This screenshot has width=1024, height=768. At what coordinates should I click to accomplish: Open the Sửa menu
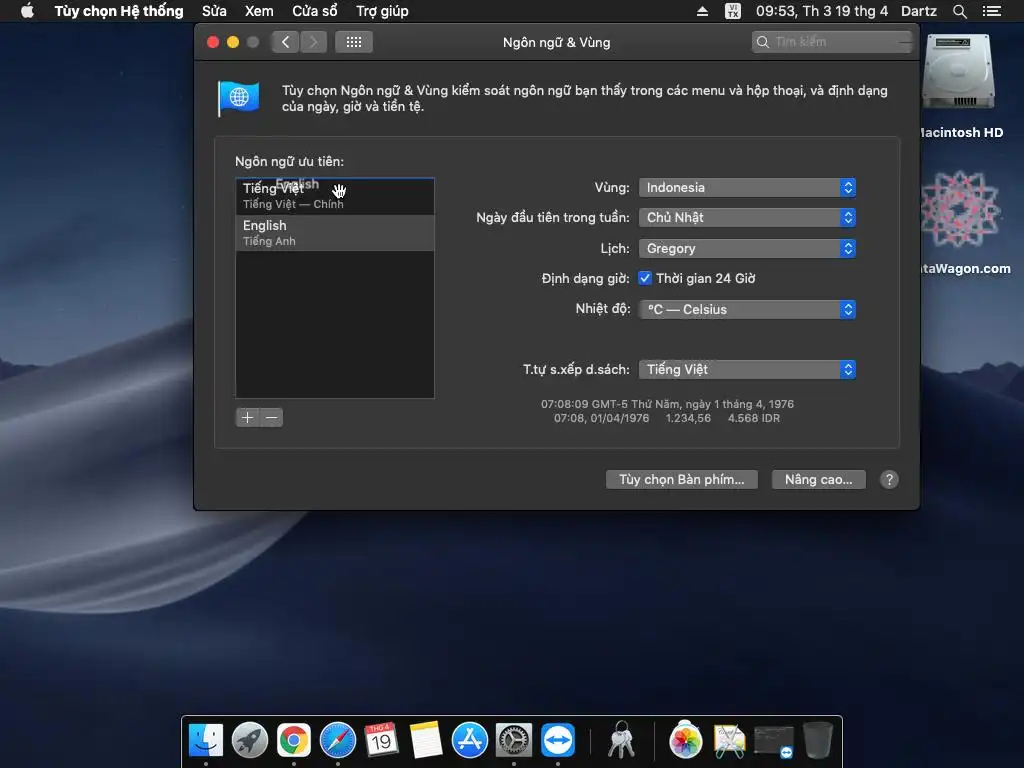(214, 11)
